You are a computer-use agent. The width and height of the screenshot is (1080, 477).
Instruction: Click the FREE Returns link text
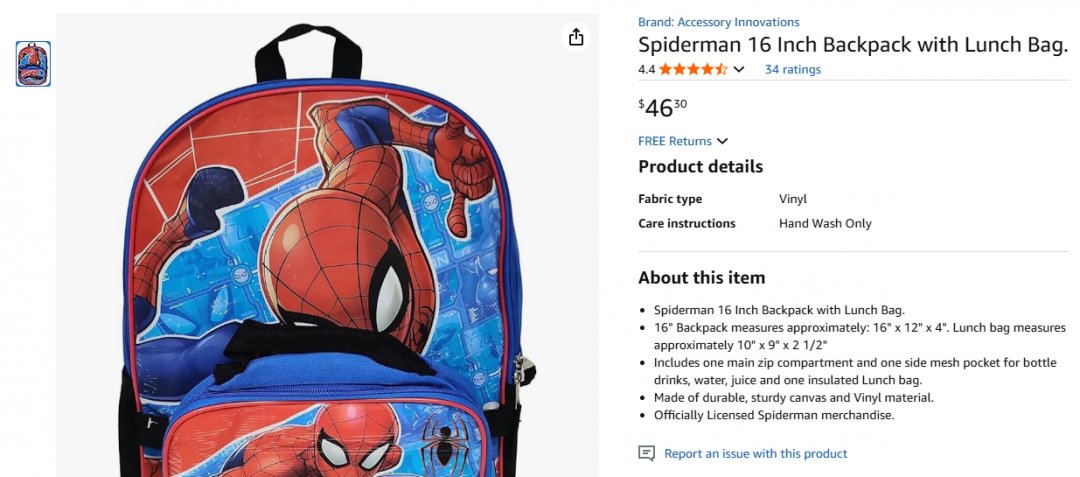(x=675, y=141)
